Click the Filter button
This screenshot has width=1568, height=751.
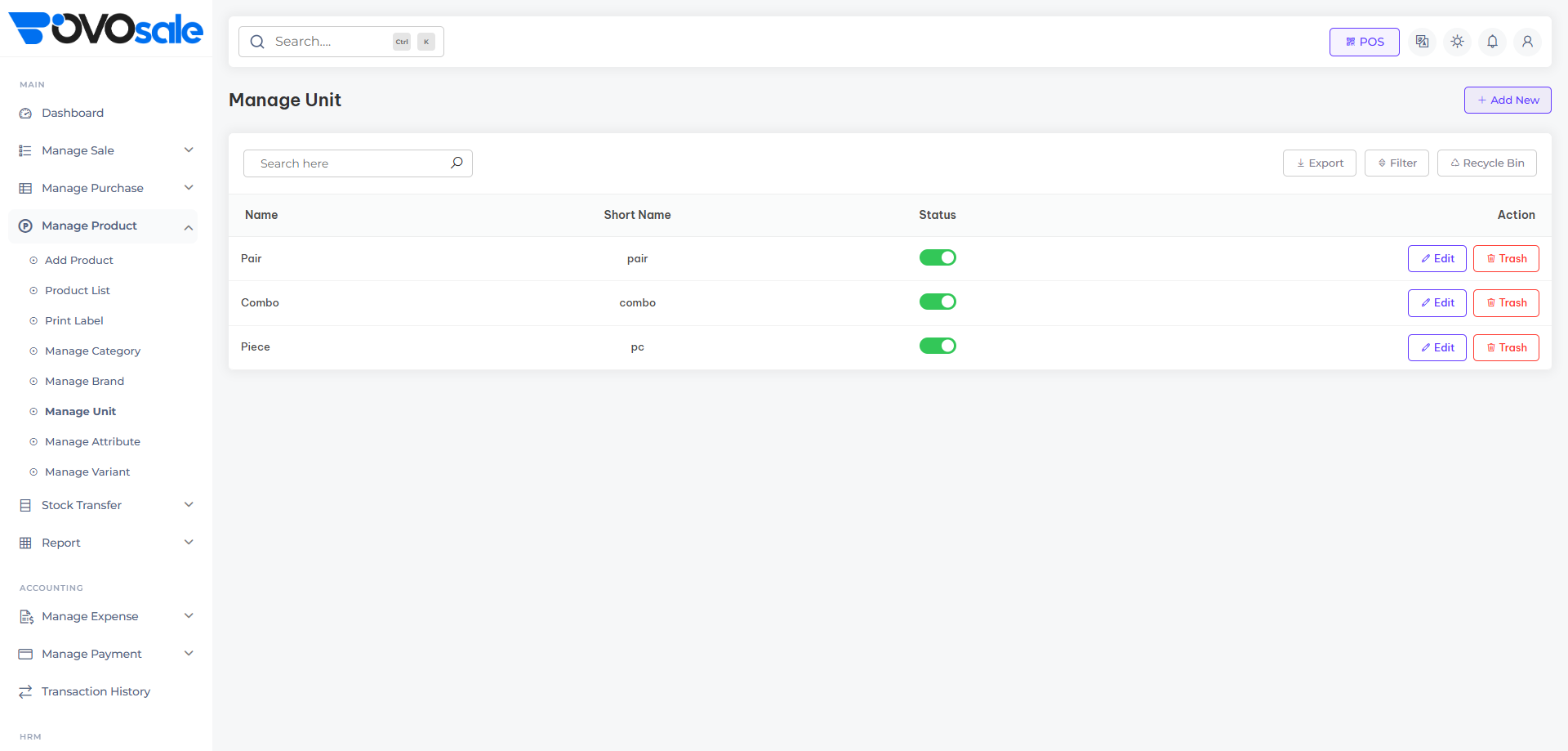click(x=1396, y=163)
